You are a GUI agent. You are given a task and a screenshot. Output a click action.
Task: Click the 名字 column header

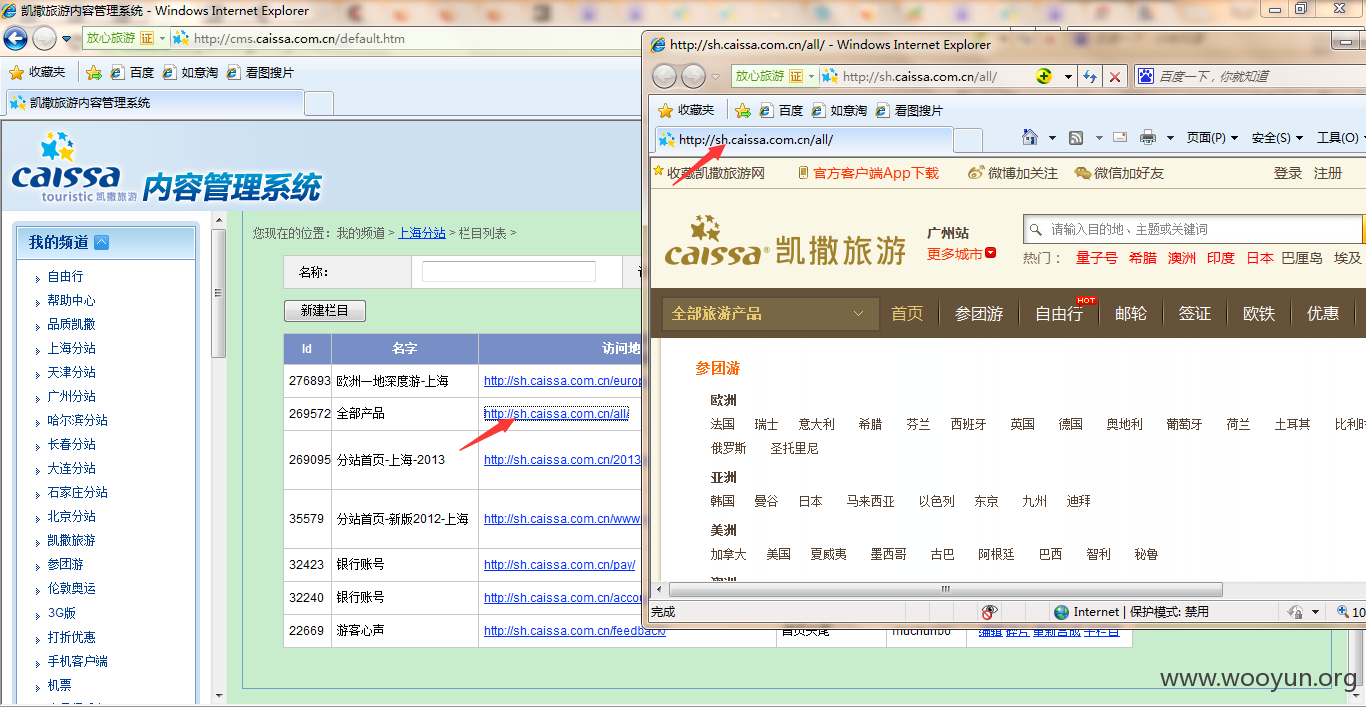click(405, 349)
